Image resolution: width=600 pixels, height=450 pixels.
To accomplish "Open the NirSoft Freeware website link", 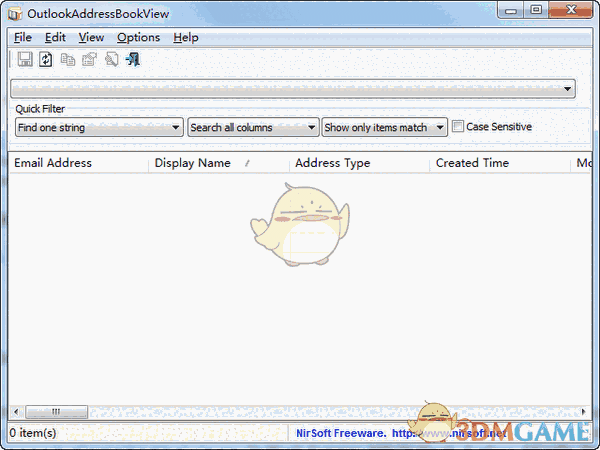I will pos(401,433).
